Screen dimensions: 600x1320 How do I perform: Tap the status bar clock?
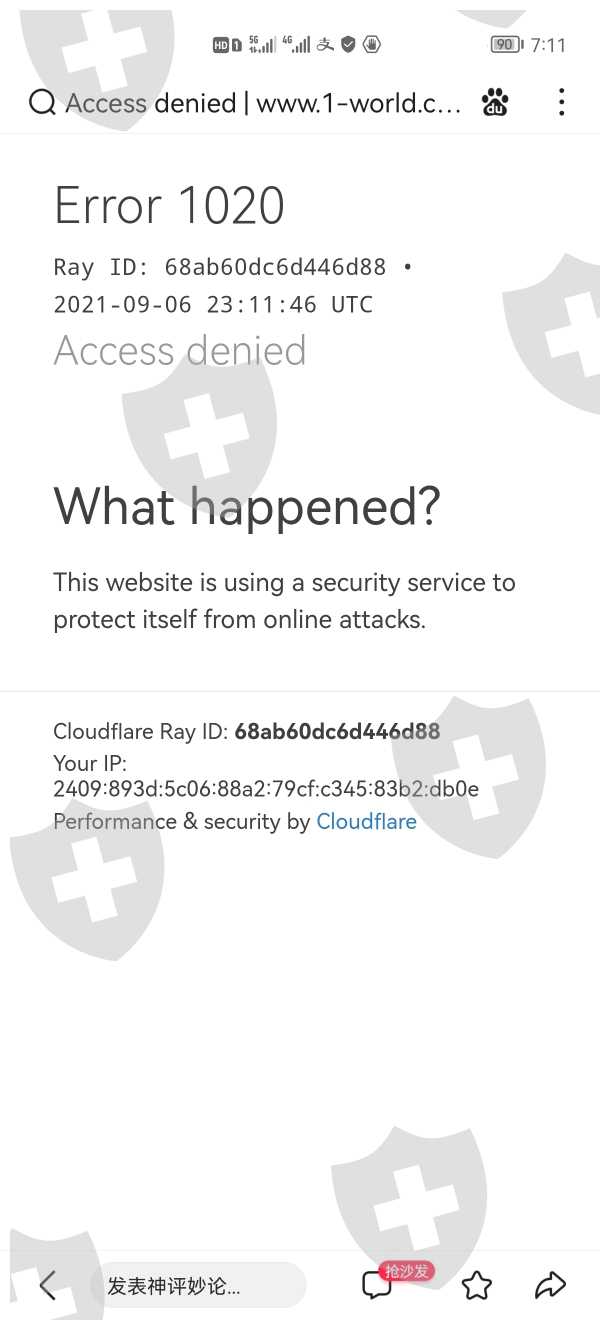pyautogui.click(x=548, y=45)
